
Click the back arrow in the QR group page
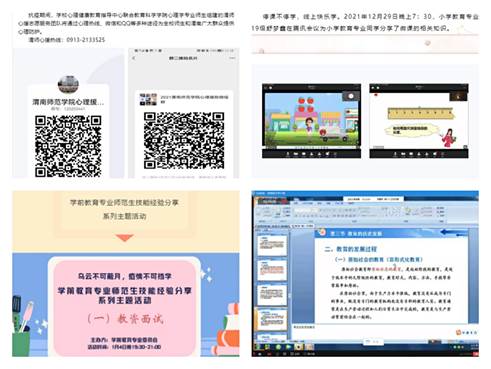coord(134,58)
